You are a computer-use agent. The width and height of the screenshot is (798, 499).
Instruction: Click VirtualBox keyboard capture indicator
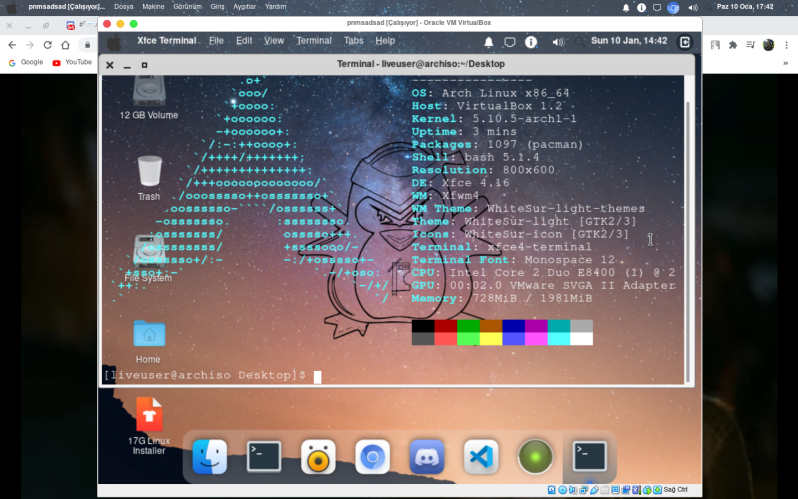point(658,490)
